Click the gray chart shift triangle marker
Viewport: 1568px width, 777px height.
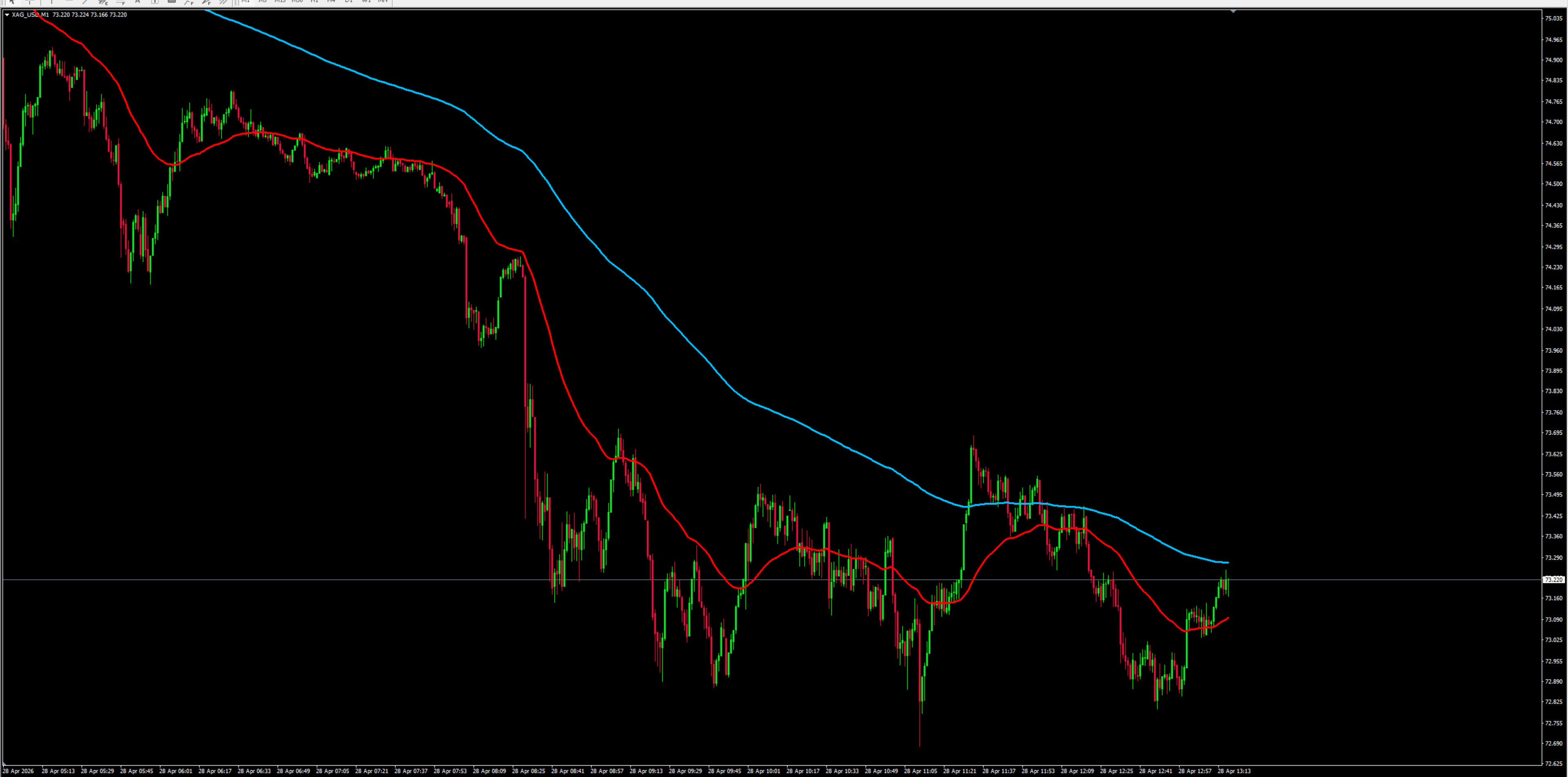[x=1233, y=11]
